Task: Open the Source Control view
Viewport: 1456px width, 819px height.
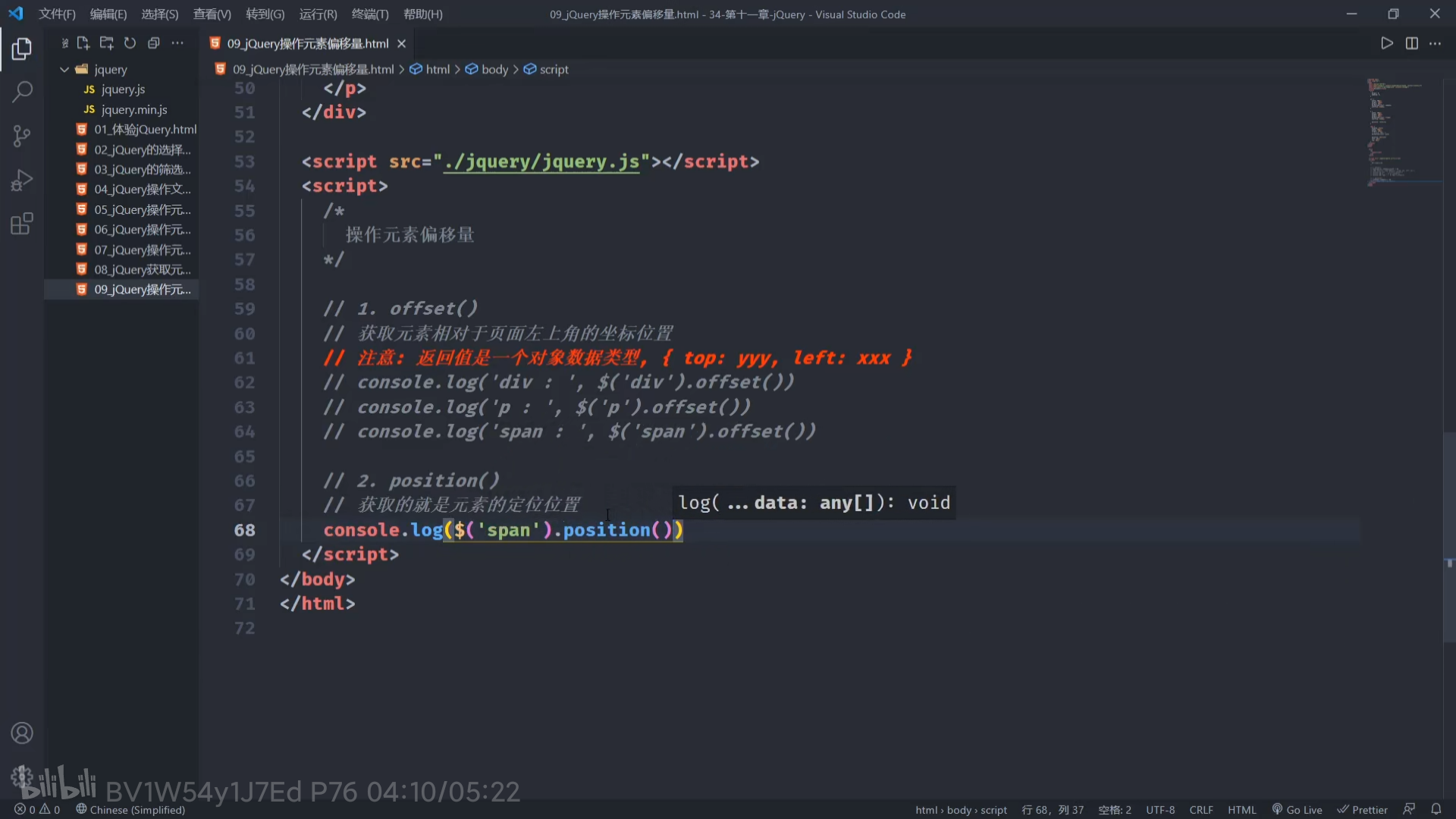Action: [x=22, y=136]
